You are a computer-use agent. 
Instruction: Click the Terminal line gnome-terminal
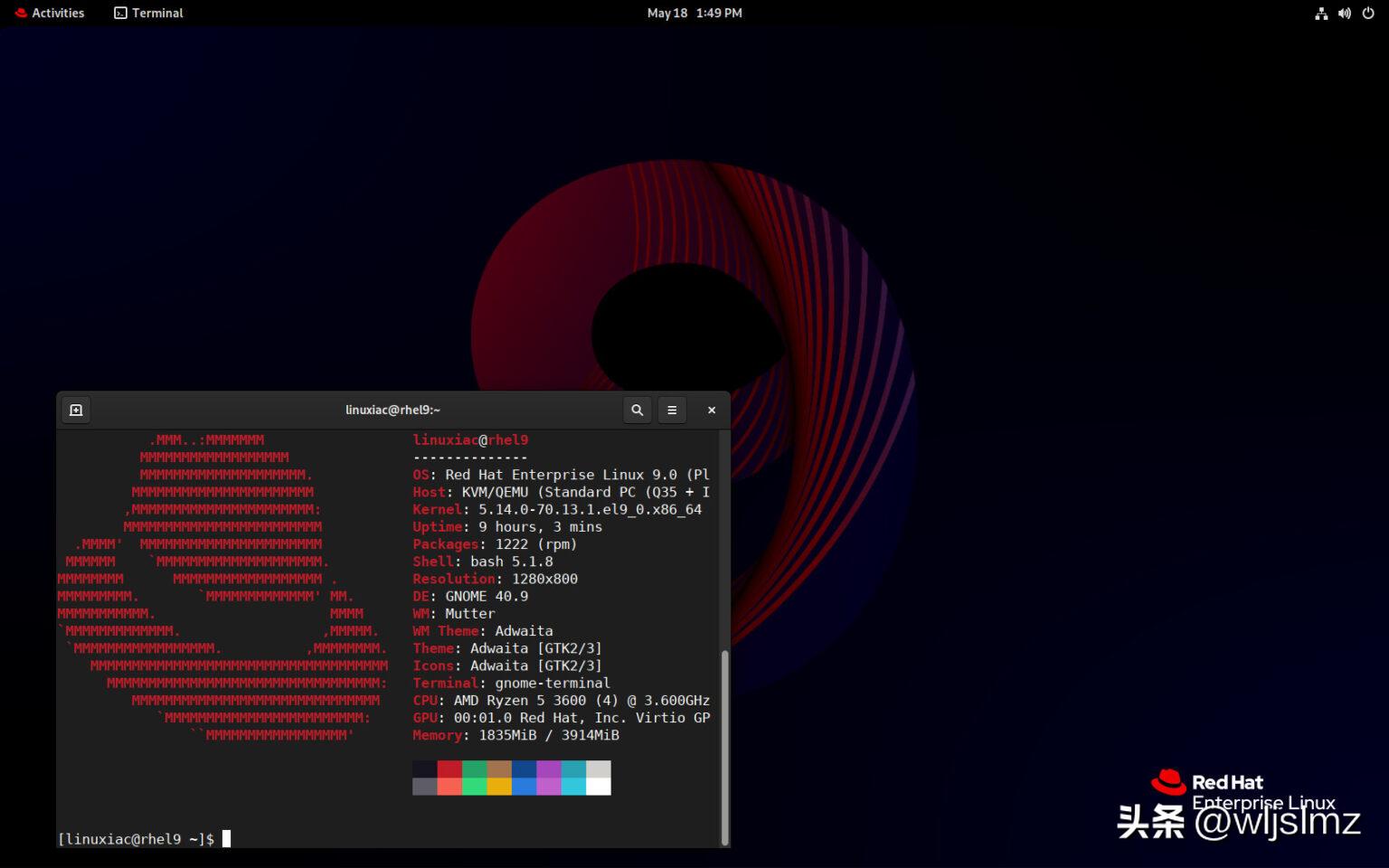(512, 683)
